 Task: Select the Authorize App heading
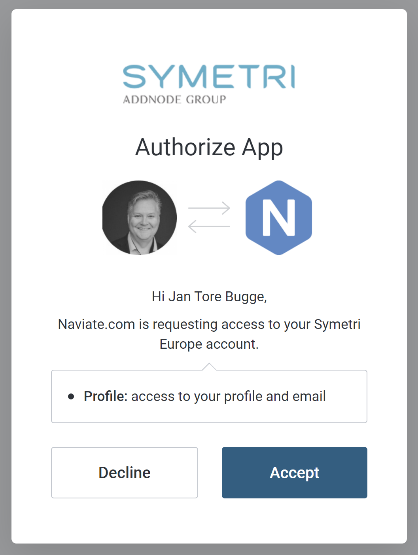point(209,147)
